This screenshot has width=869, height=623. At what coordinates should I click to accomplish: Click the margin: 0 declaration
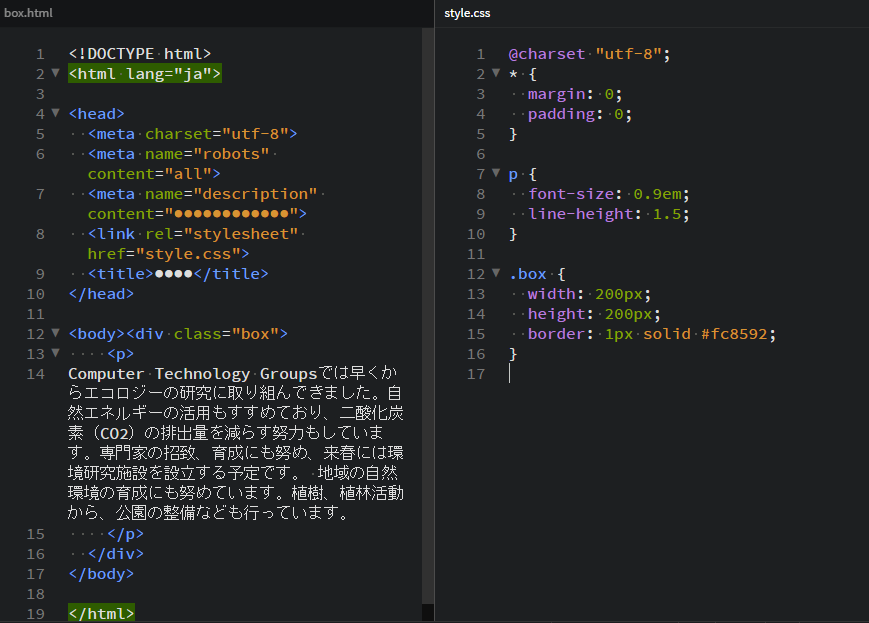coord(575,94)
